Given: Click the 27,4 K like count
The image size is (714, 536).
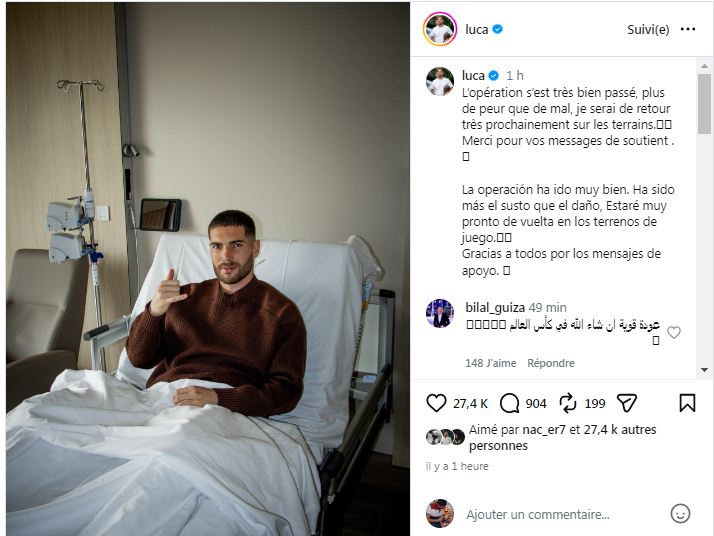Looking at the screenshot, I should 470,403.
